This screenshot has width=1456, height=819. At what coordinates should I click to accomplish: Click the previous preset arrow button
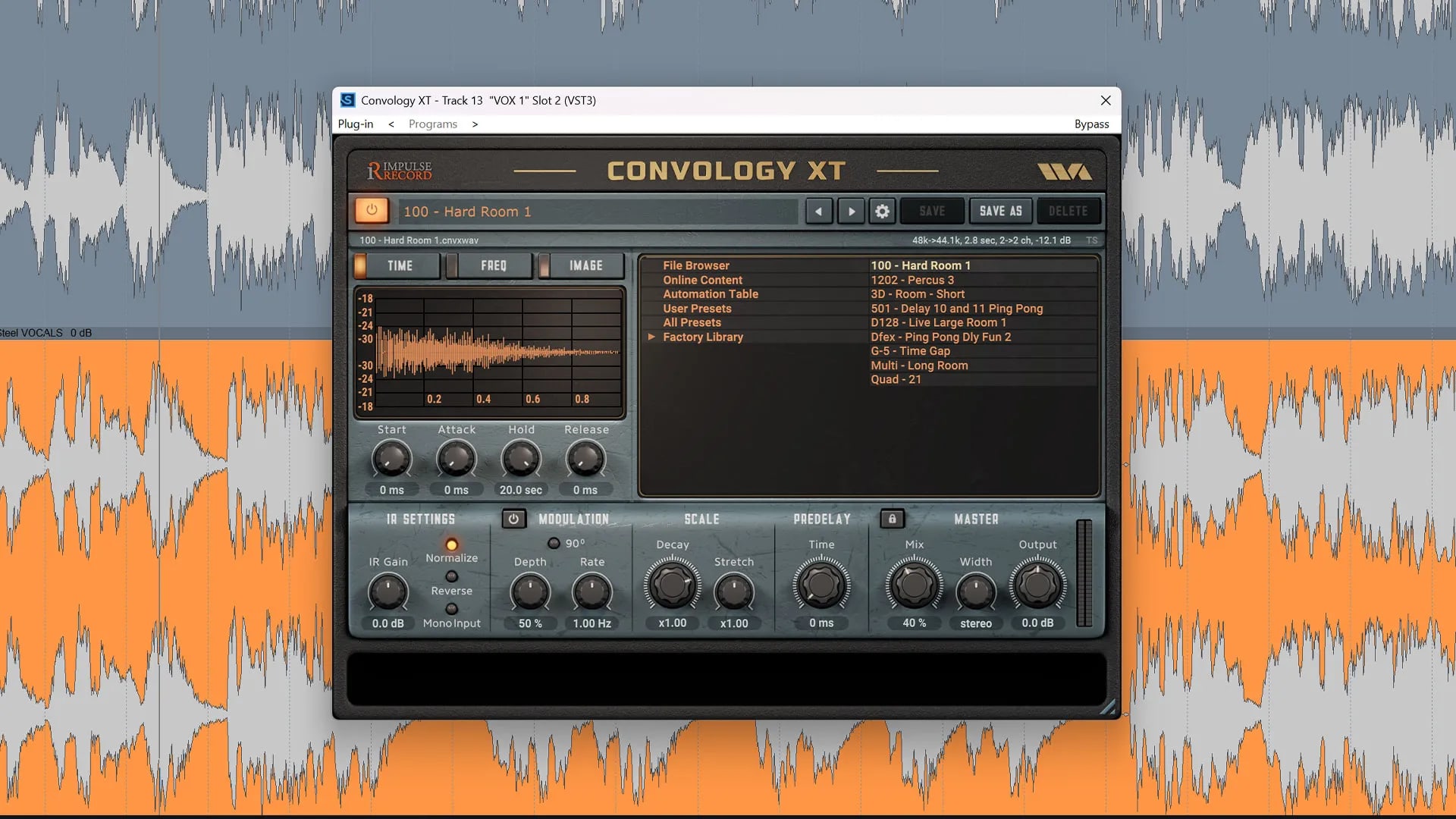(818, 212)
